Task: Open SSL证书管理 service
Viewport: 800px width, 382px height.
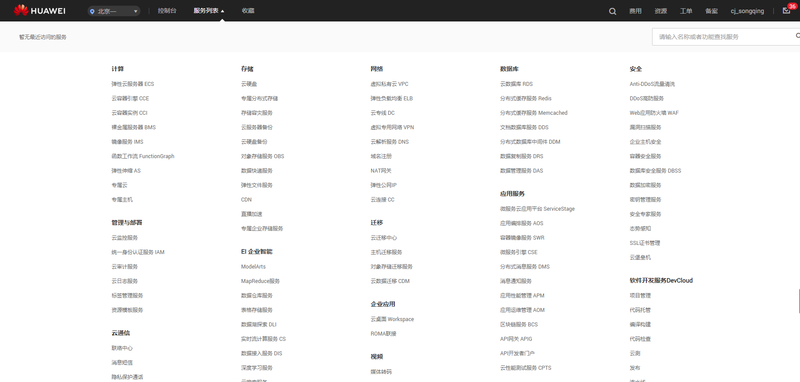Action: click(x=645, y=243)
